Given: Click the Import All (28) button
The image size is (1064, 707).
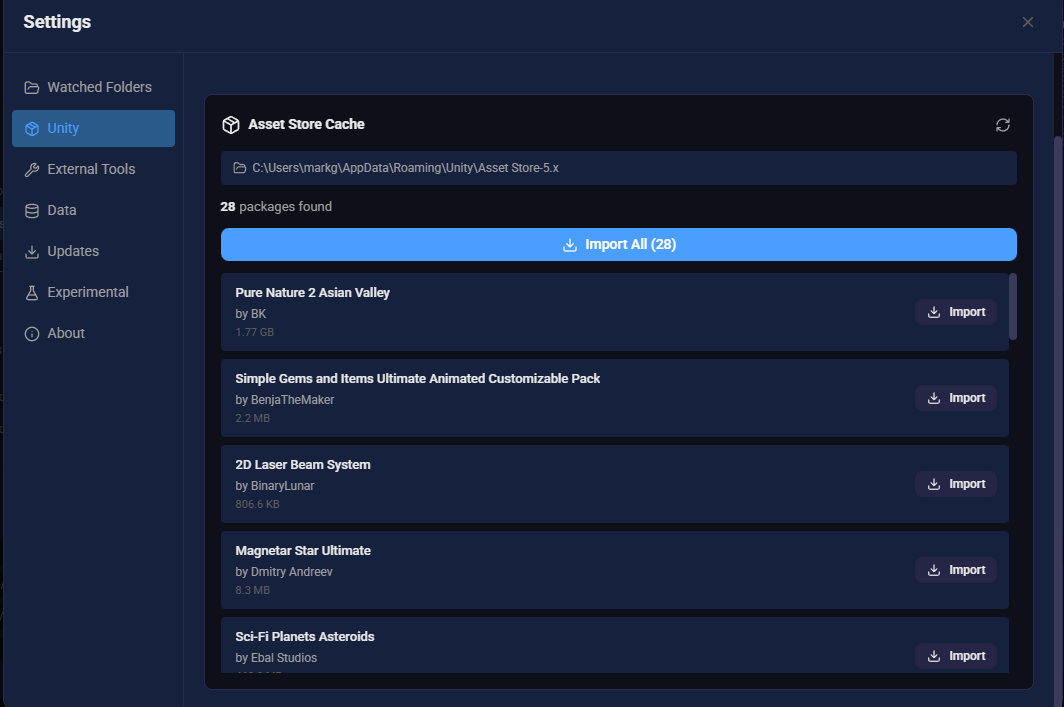Looking at the screenshot, I should (618, 244).
